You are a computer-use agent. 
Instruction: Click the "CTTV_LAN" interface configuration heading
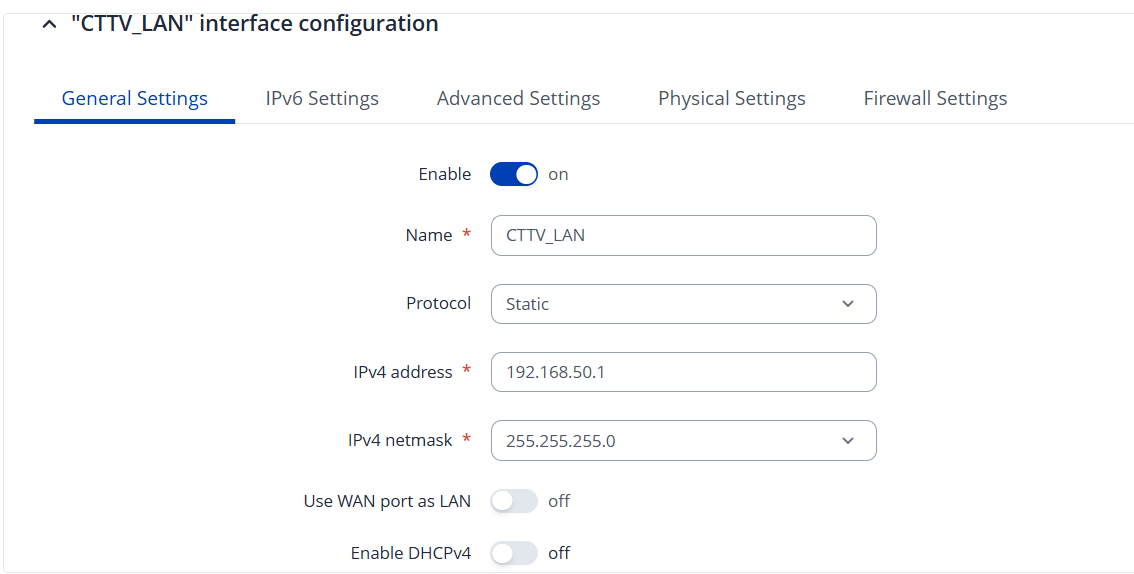pyautogui.click(x=254, y=24)
